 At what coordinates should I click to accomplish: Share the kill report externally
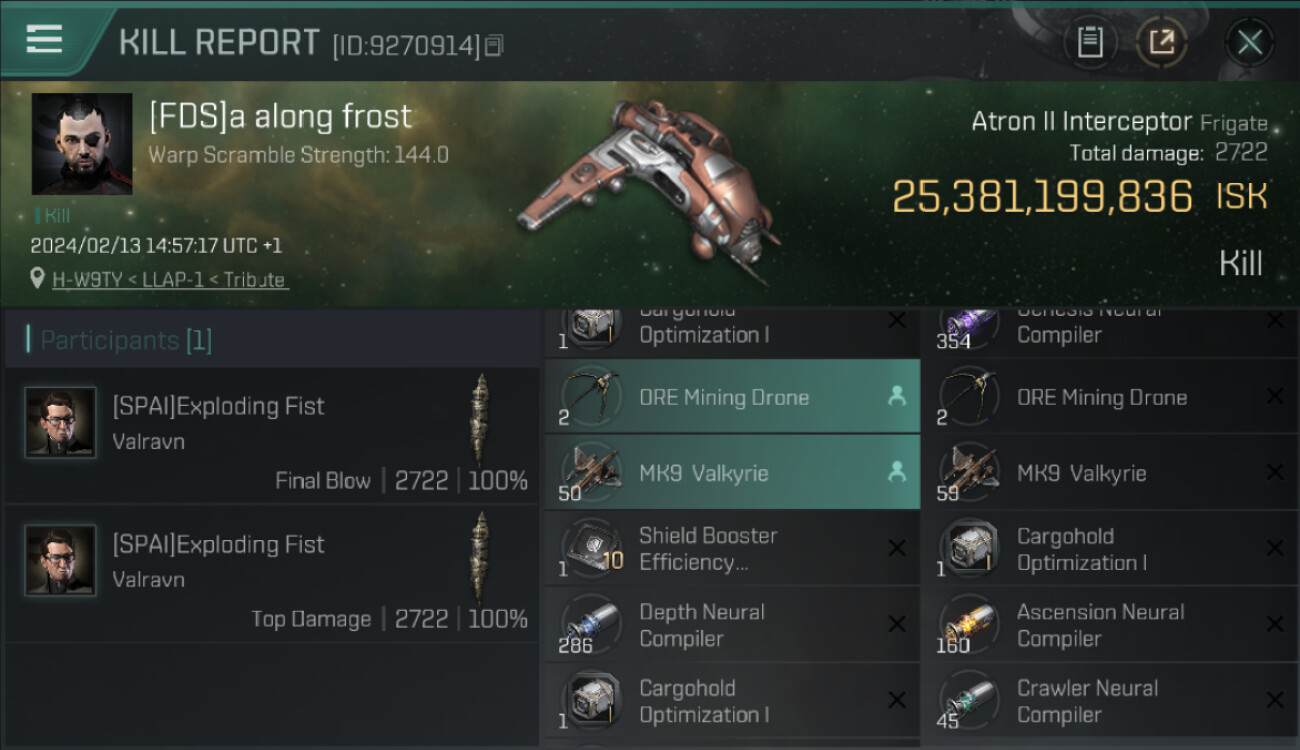(x=1162, y=42)
